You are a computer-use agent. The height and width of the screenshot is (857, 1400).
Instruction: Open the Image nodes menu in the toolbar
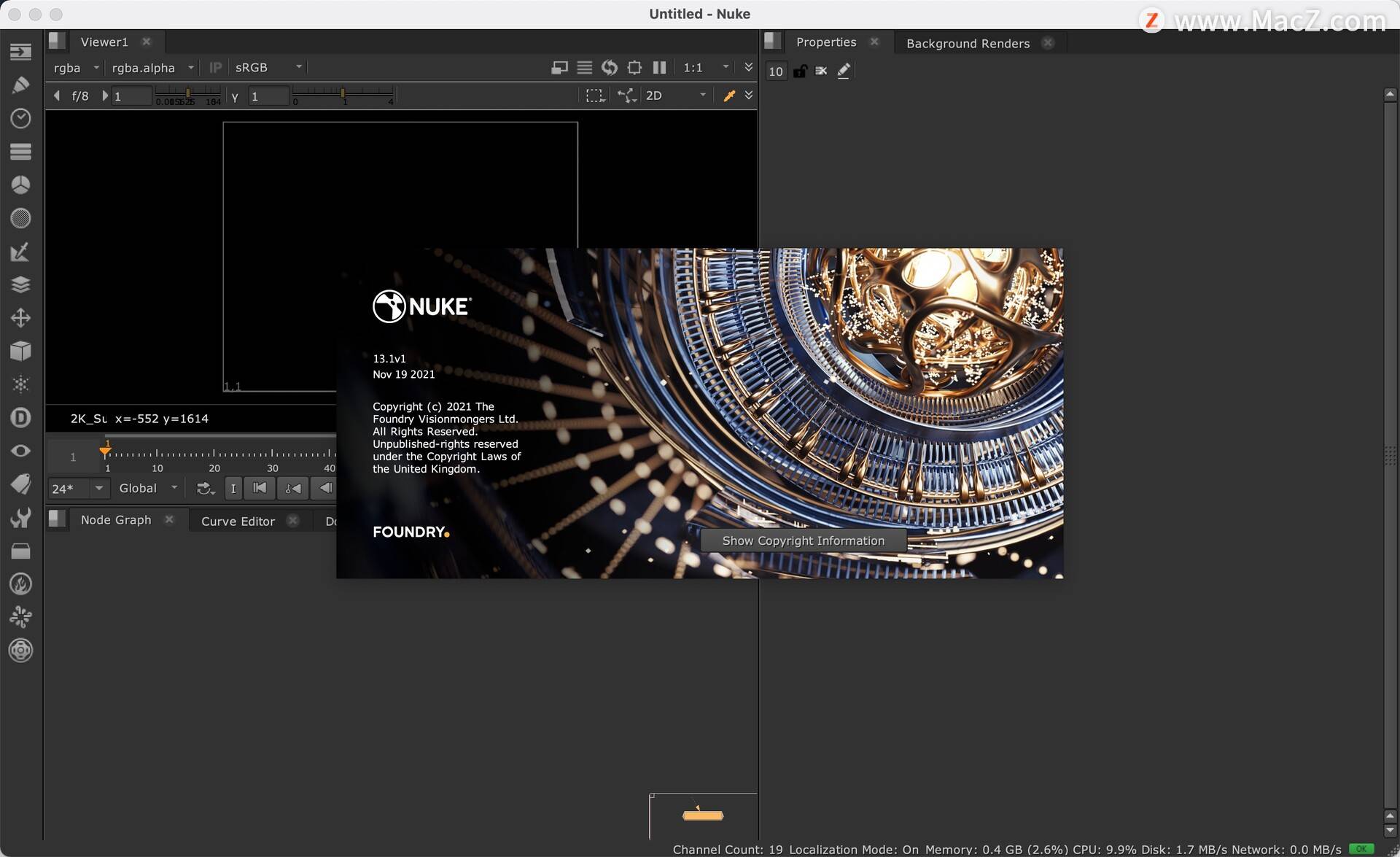click(20, 52)
